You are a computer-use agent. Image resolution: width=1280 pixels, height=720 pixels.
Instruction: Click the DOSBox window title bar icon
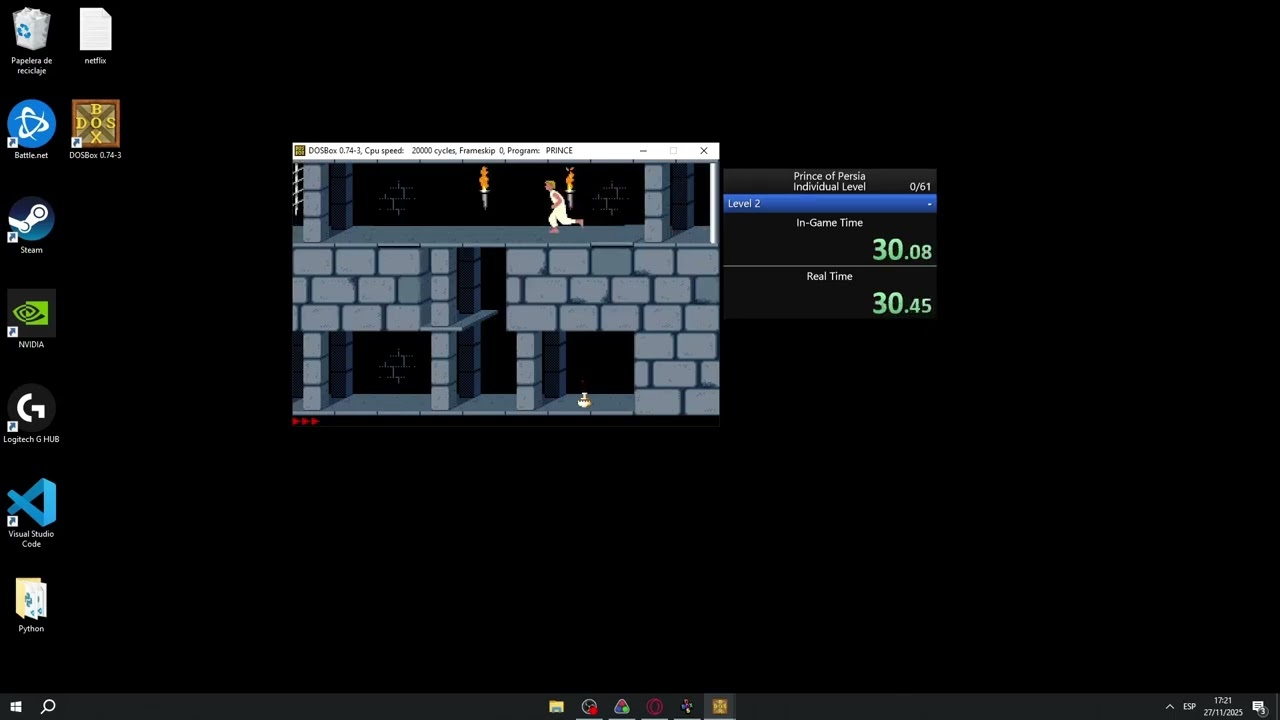click(x=299, y=151)
